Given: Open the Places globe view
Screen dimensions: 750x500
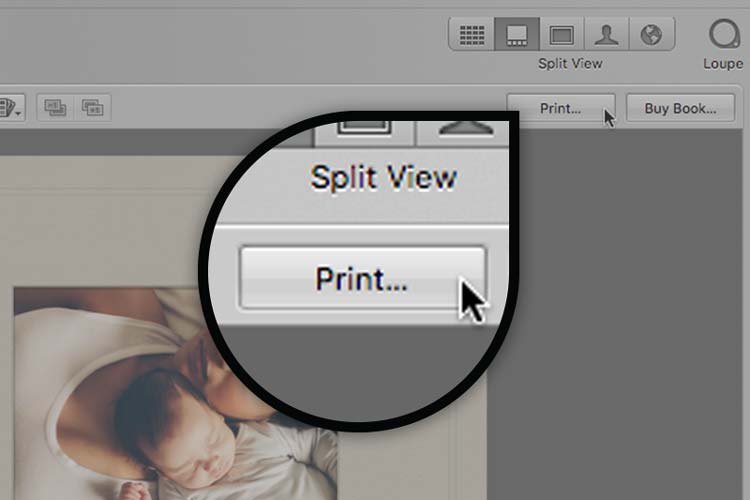Looking at the screenshot, I should (x=651, y=35).
